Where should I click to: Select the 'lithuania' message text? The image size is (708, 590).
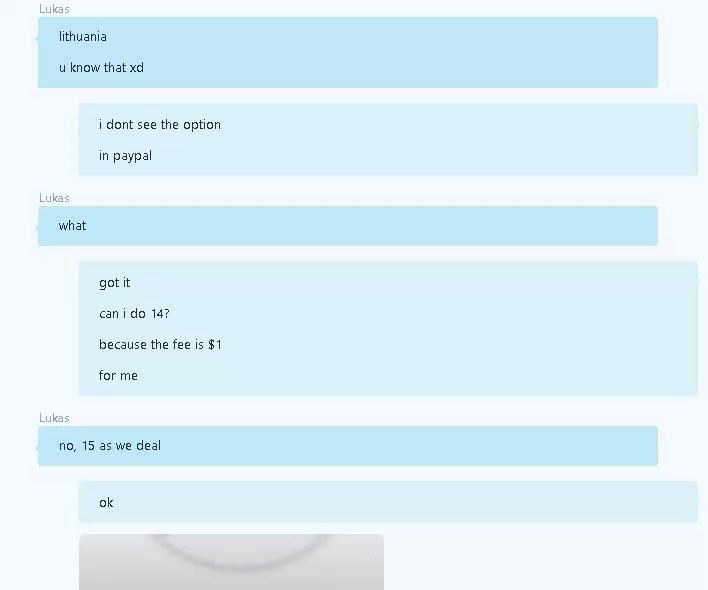(83, 37)
